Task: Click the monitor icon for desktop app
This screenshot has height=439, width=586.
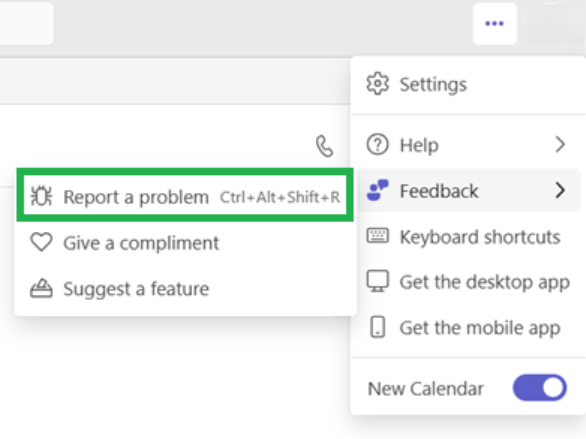Action: [x=377, y=281]
